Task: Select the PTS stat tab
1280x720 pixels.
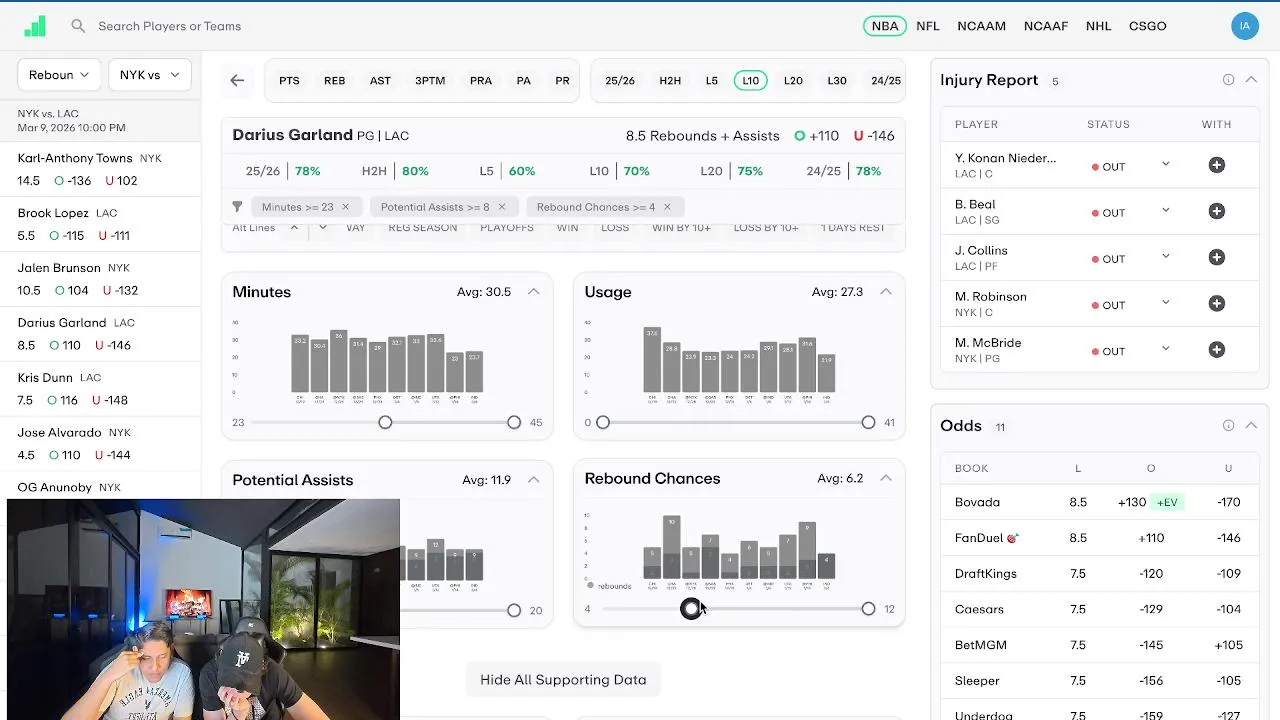Action: point(289,81)
